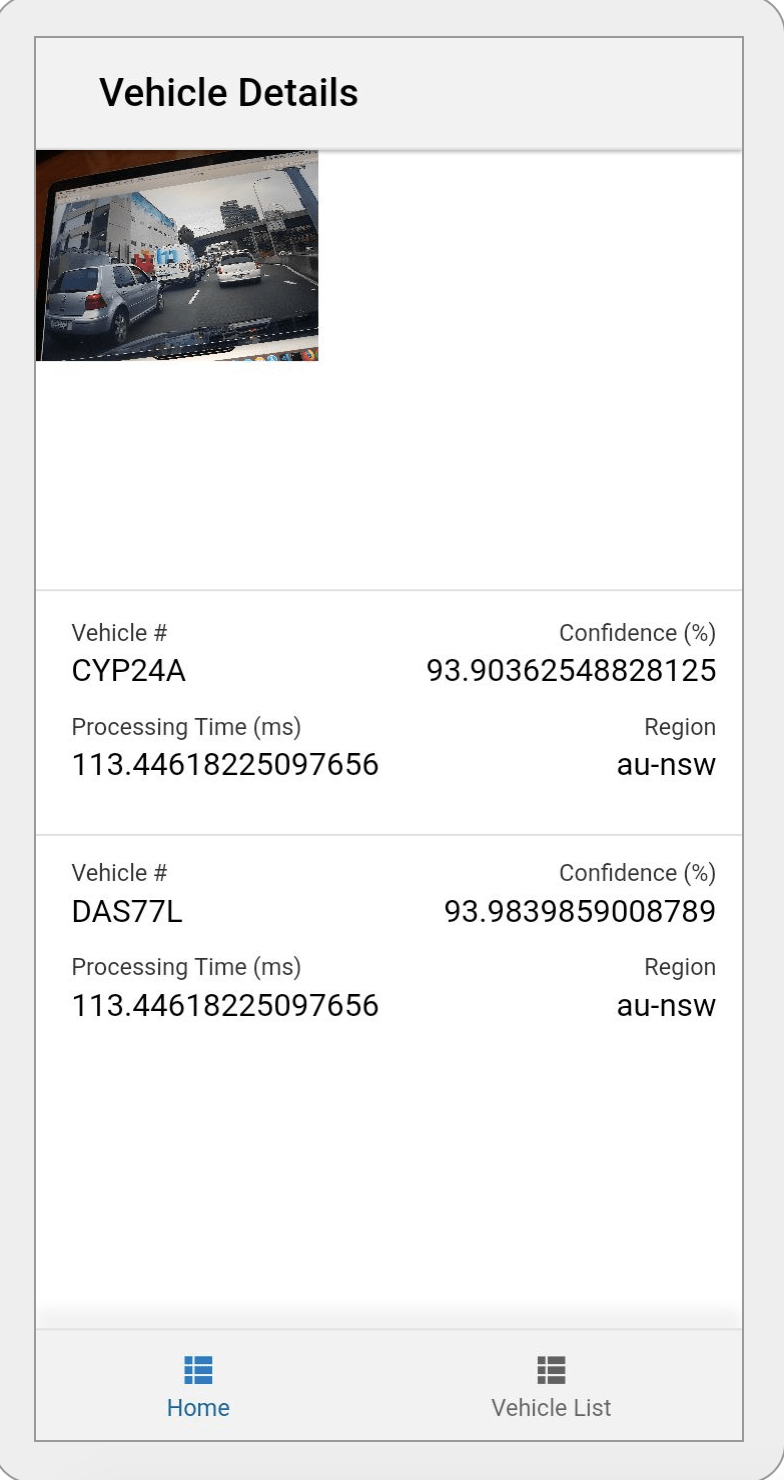Click confidence value 93.90362548828125
Viewport: 784px width, 1480px height.
(x=571, y=671)
